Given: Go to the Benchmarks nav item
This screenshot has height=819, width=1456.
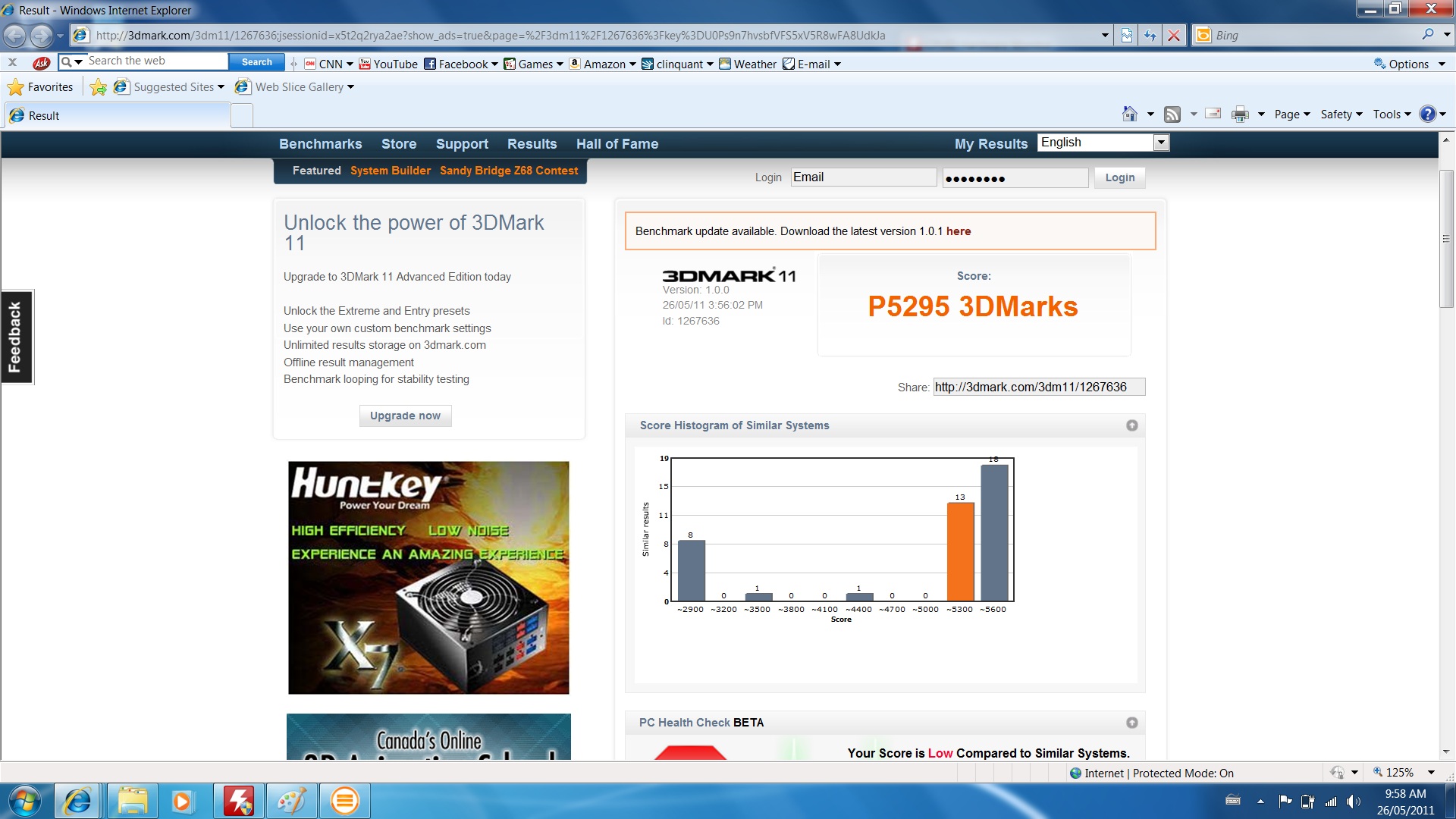Looking at the screenshot, I should pyautogui.click(x=320, y=144).
